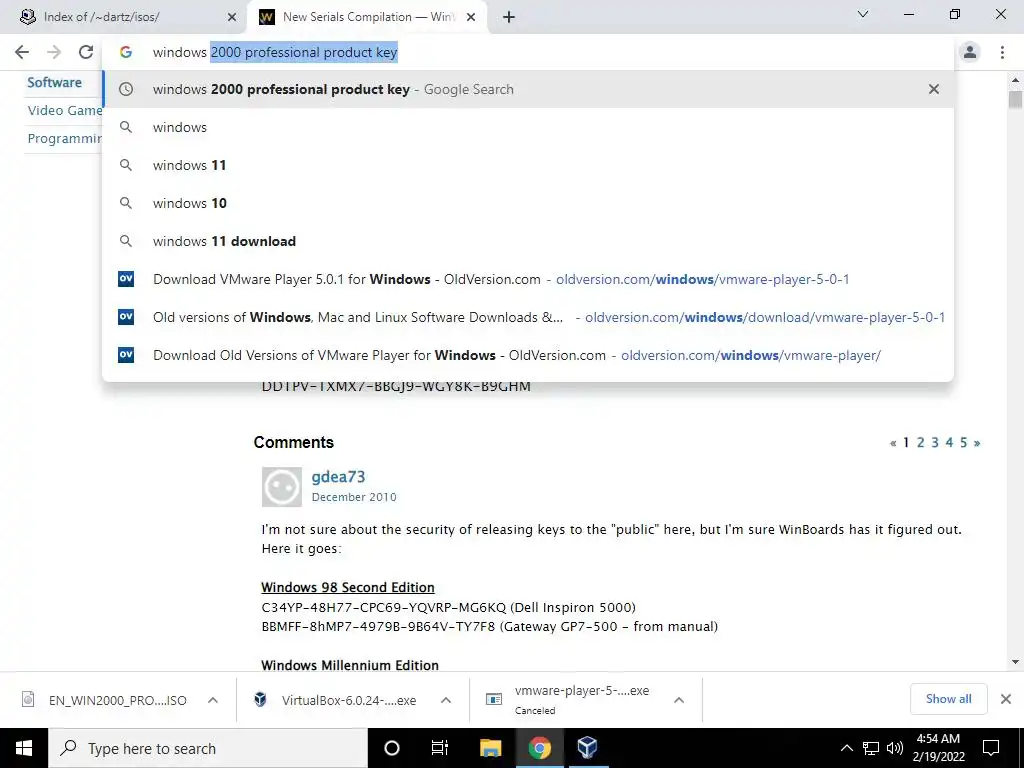The width and height of the screenshot is (1024, 768).
Task: Go to comments page 3
Action: coord(935,443)
